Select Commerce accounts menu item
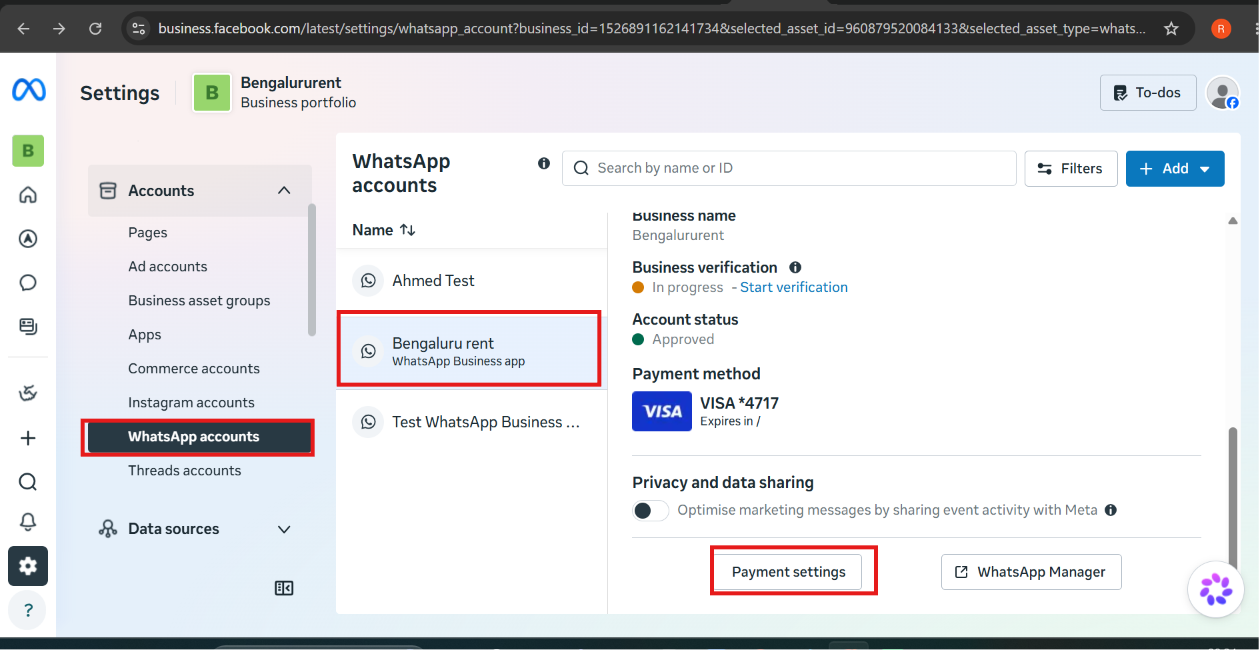The height and width of the screenshot is (650, 1259). 194,369
